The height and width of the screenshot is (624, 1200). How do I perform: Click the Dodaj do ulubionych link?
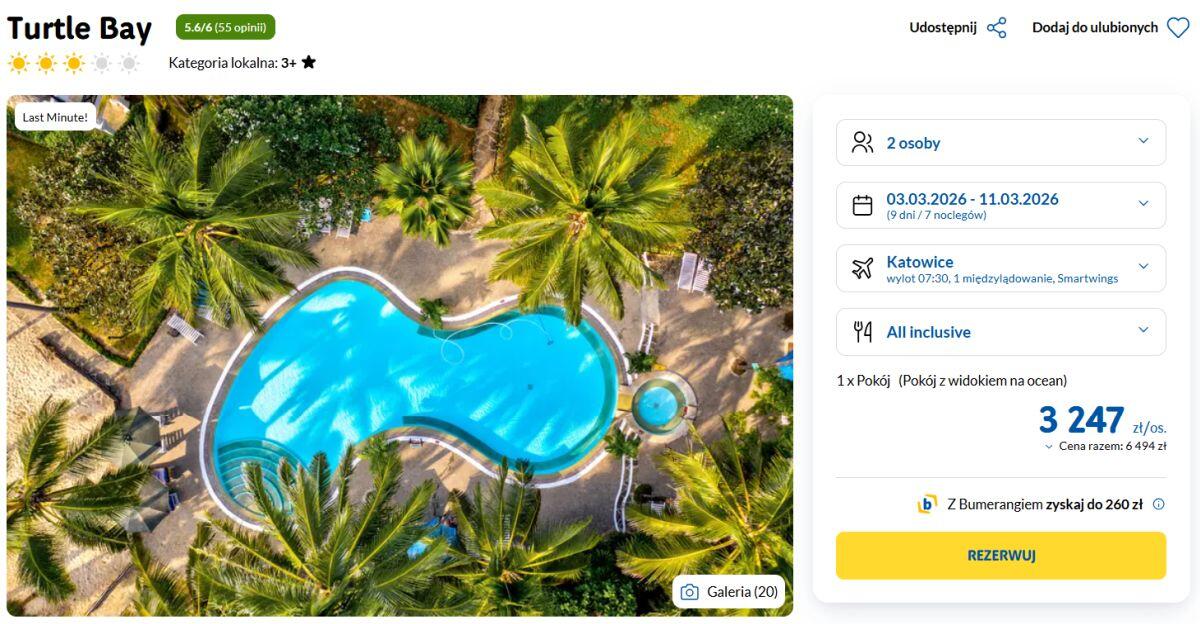pos(1094,28)
